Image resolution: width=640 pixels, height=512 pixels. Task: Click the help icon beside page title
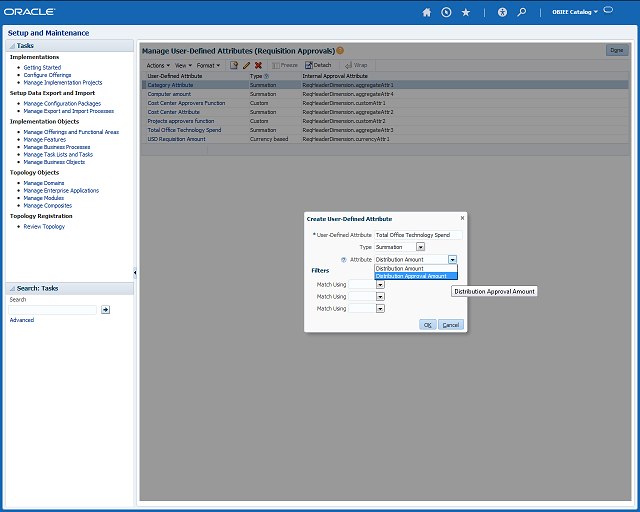point(340,51)
